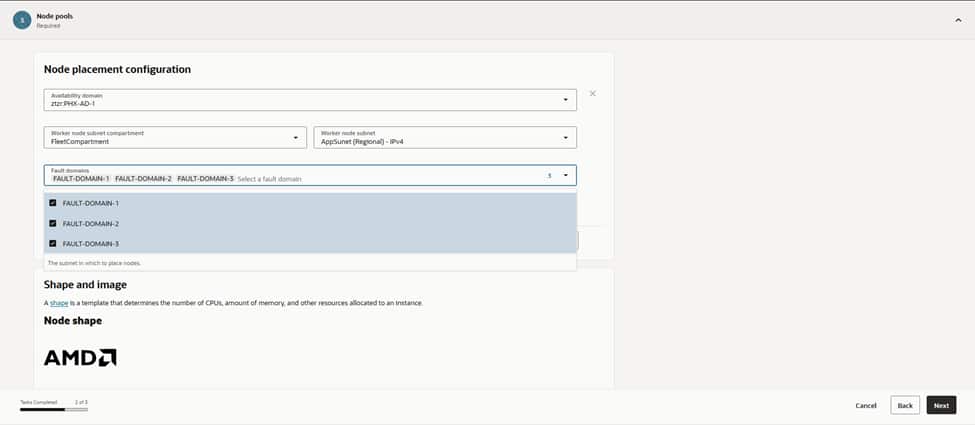
Task: Click the selected count 3 indicator
Action: [549, 176]
